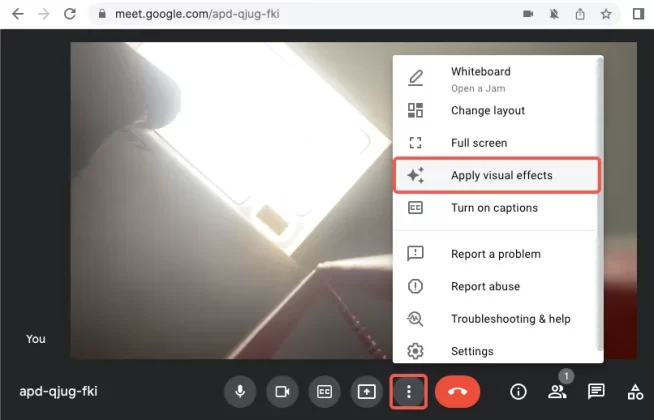
Task: Click the browser forward arrow
Action: pyautogui.click(x=44, y=14)
